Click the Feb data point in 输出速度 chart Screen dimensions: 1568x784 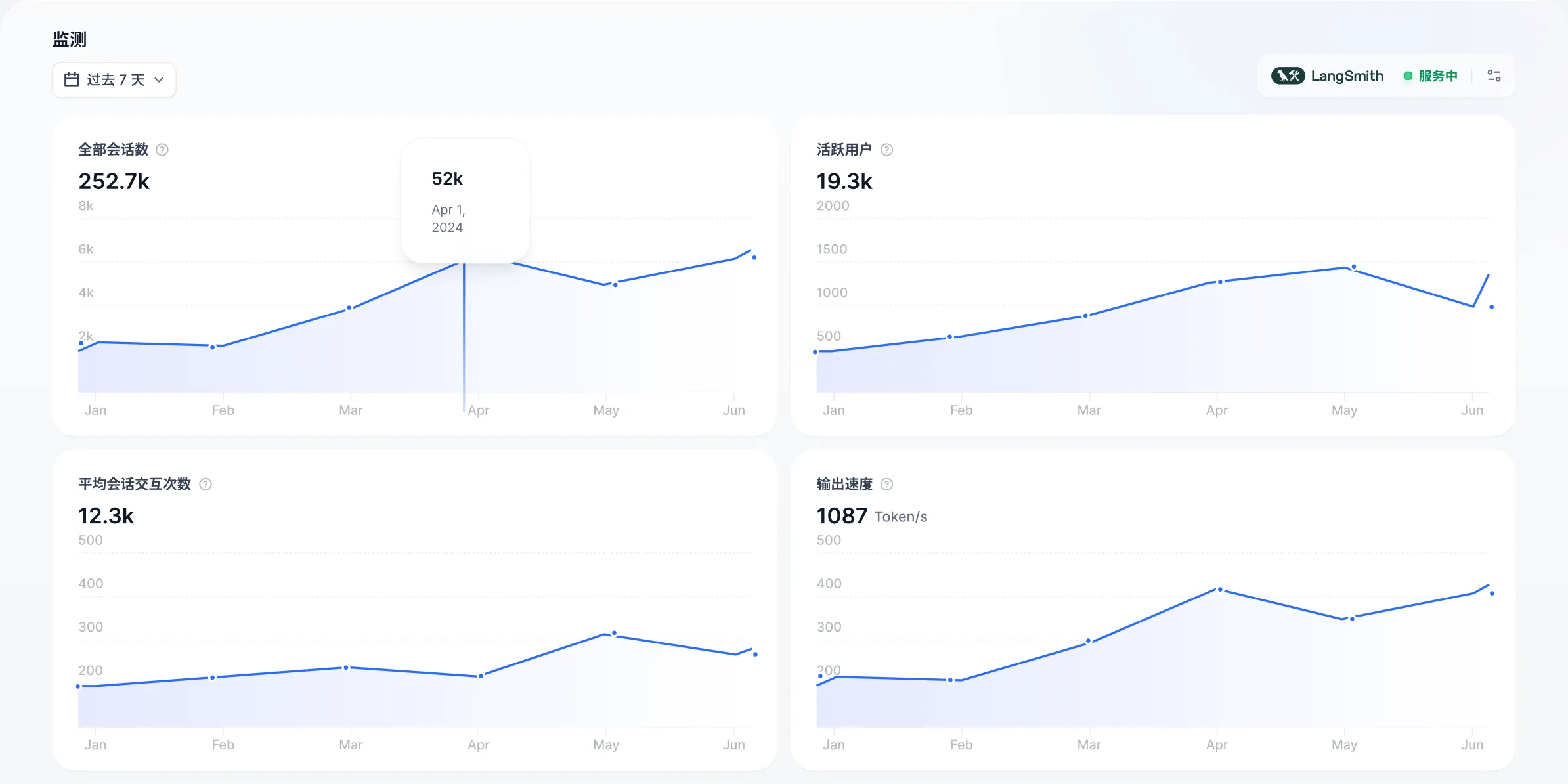pyautogui.click(x=951, y=680)
